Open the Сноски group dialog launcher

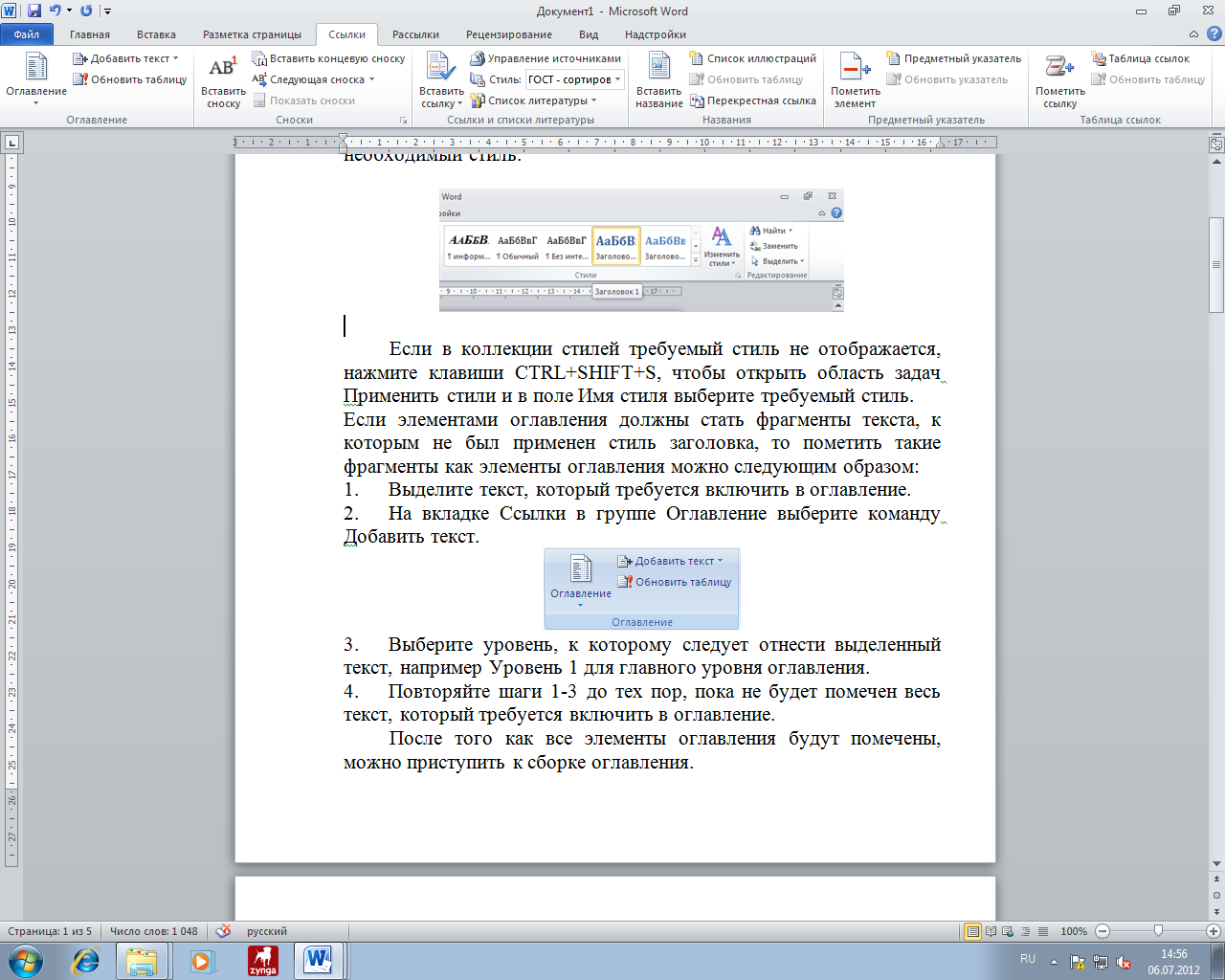coord(403,121)
